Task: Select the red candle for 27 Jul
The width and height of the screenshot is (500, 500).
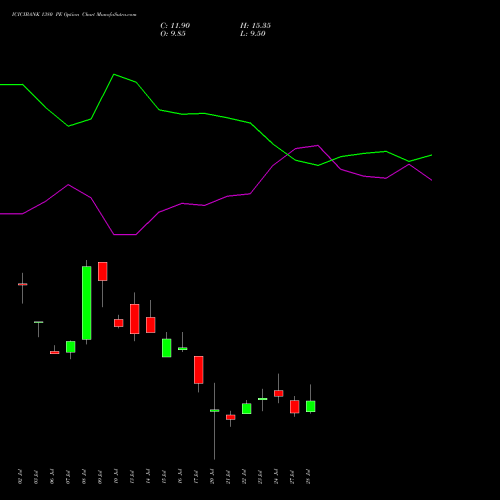Action: click(x=295, y=407)
